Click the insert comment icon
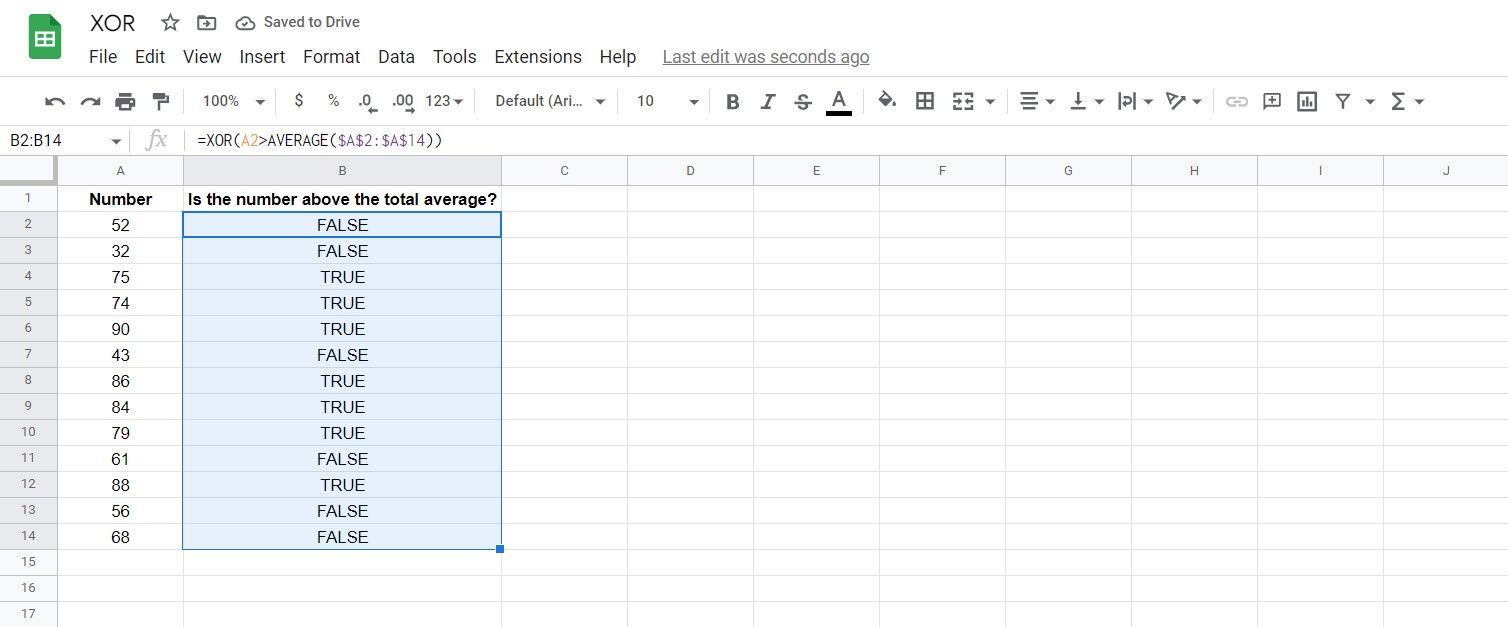1508x627 pixels. (1272, 101)
